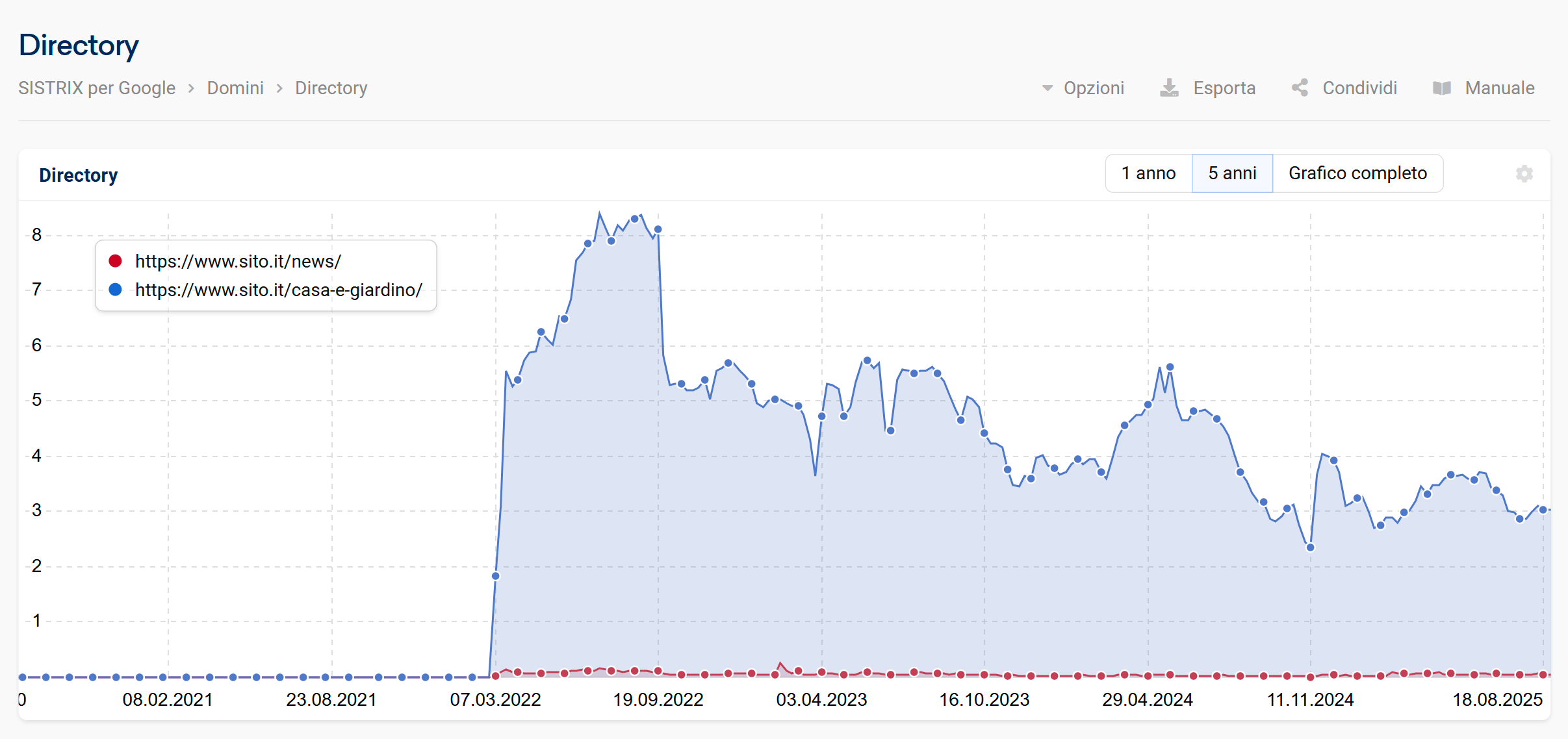Switch to the 5 anni tab
This screenshot has height=739, width=1568.
coord(1232,173)
